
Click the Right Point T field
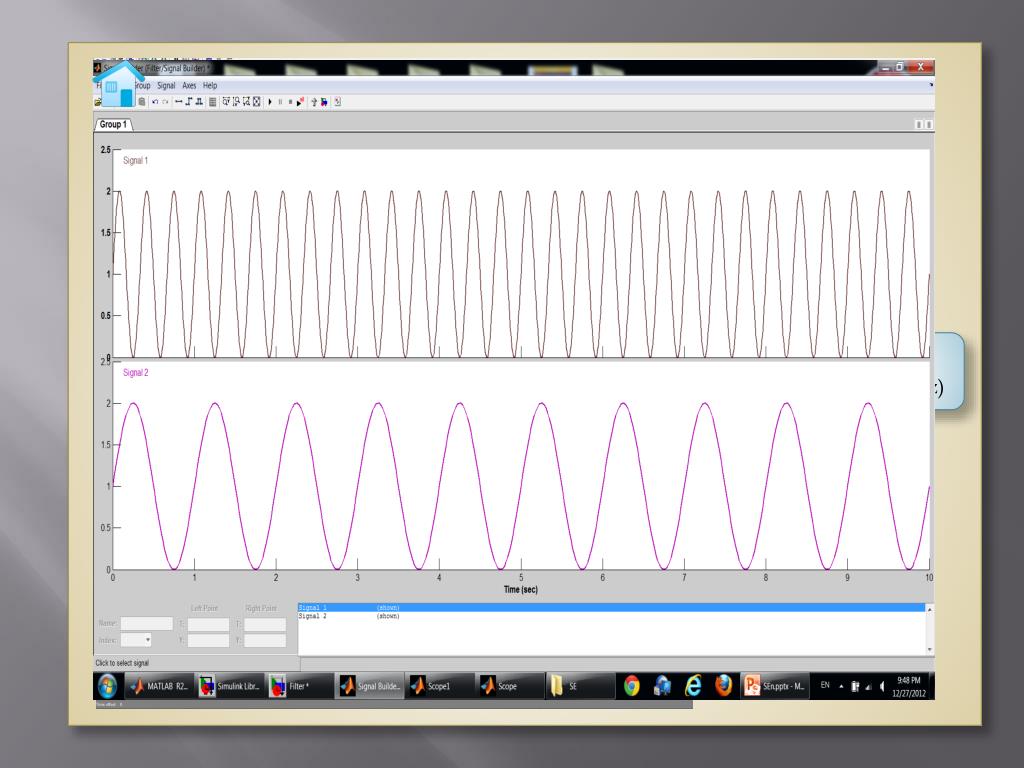[265, 624]
